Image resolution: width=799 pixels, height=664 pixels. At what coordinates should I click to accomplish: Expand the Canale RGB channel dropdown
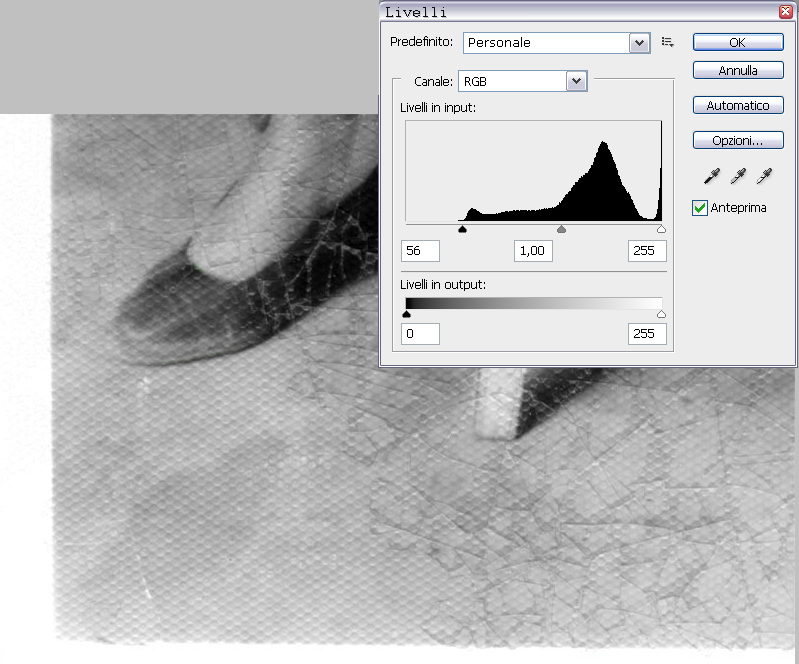(575, 82)
